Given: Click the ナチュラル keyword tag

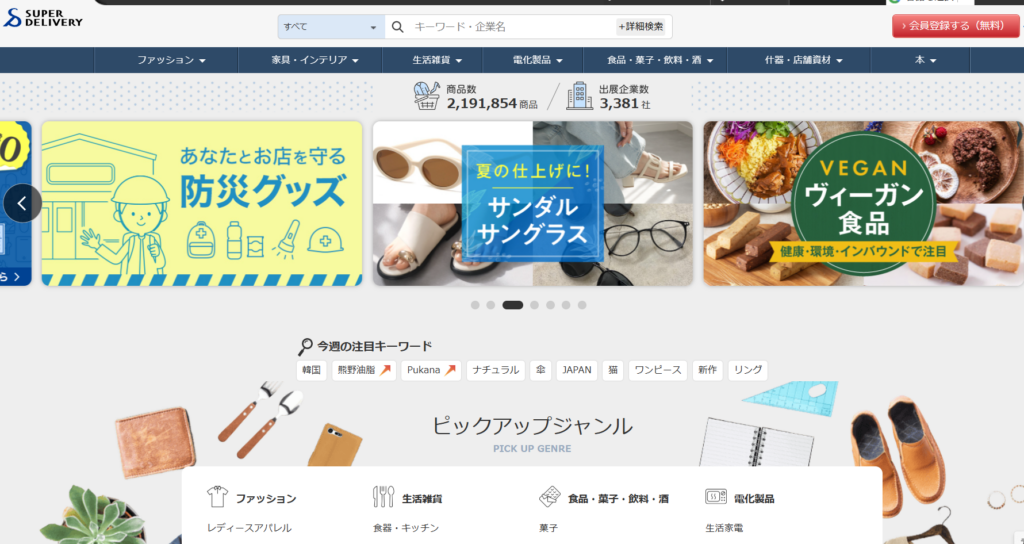Looking at the screenshot, I should coord(496,370).
